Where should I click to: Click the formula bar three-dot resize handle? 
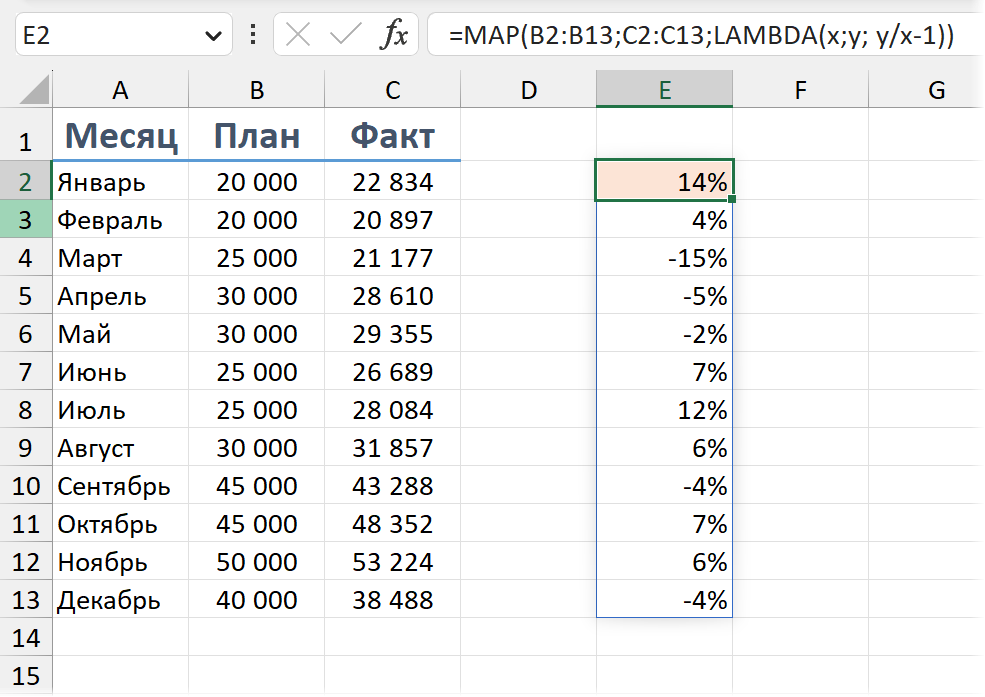click(x=253, y=35)
